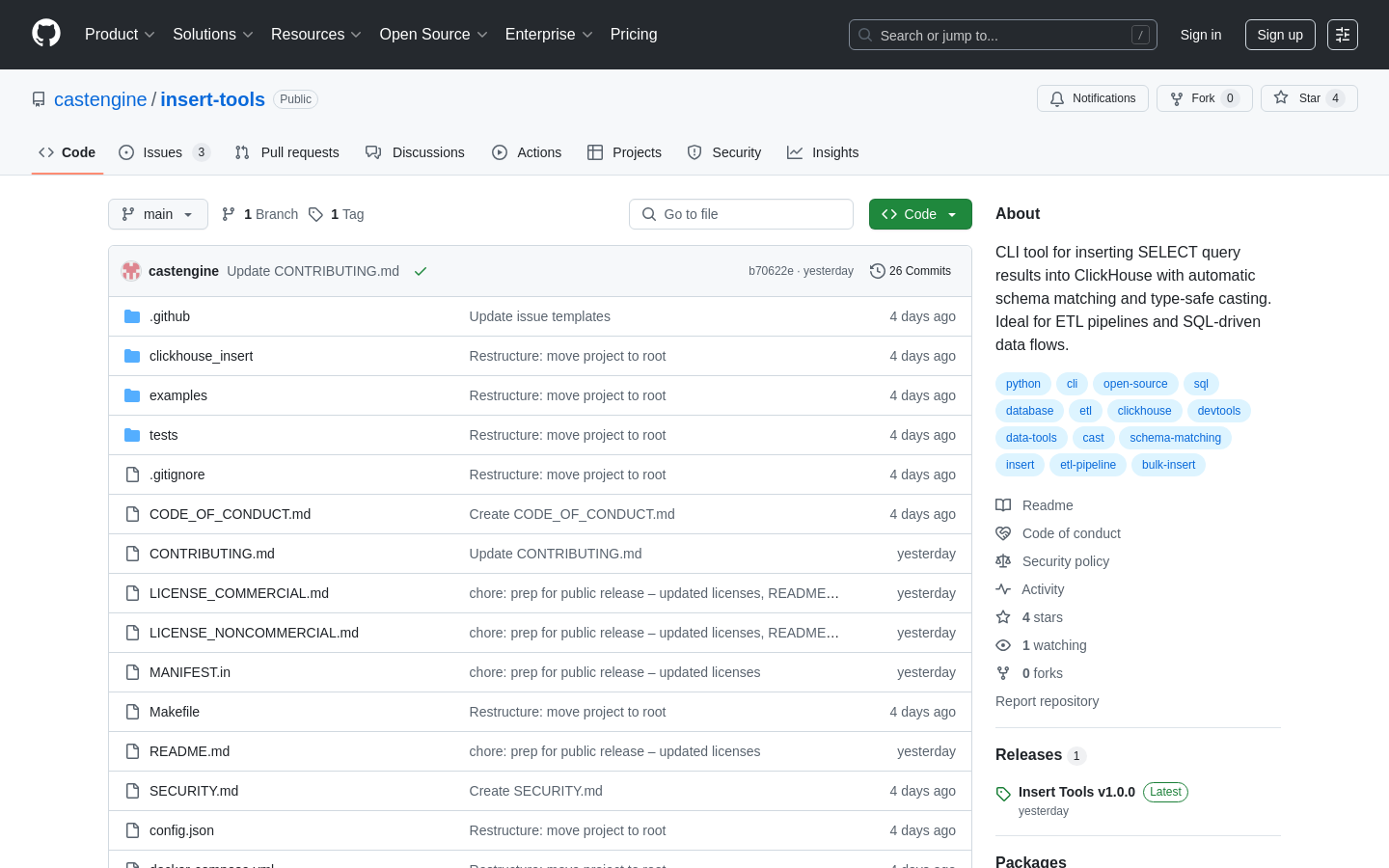
Task: Click the book icon beside Readme
Action: 1003,505
